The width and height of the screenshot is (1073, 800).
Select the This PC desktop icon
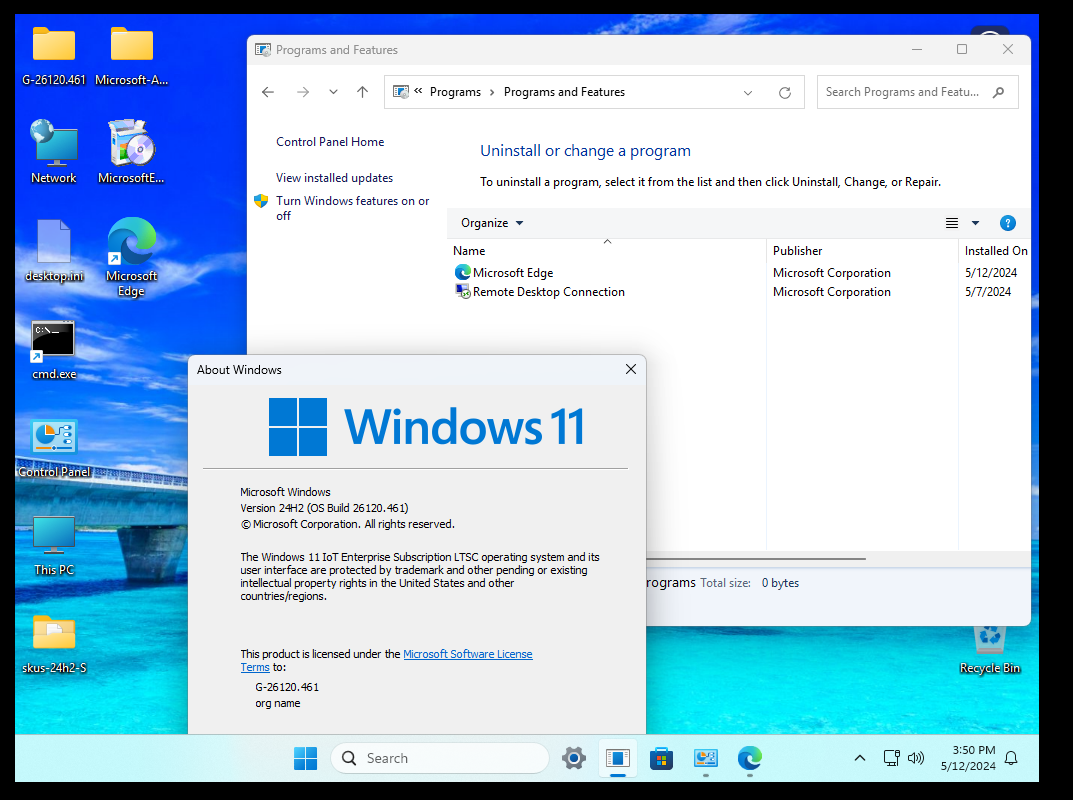53,546
